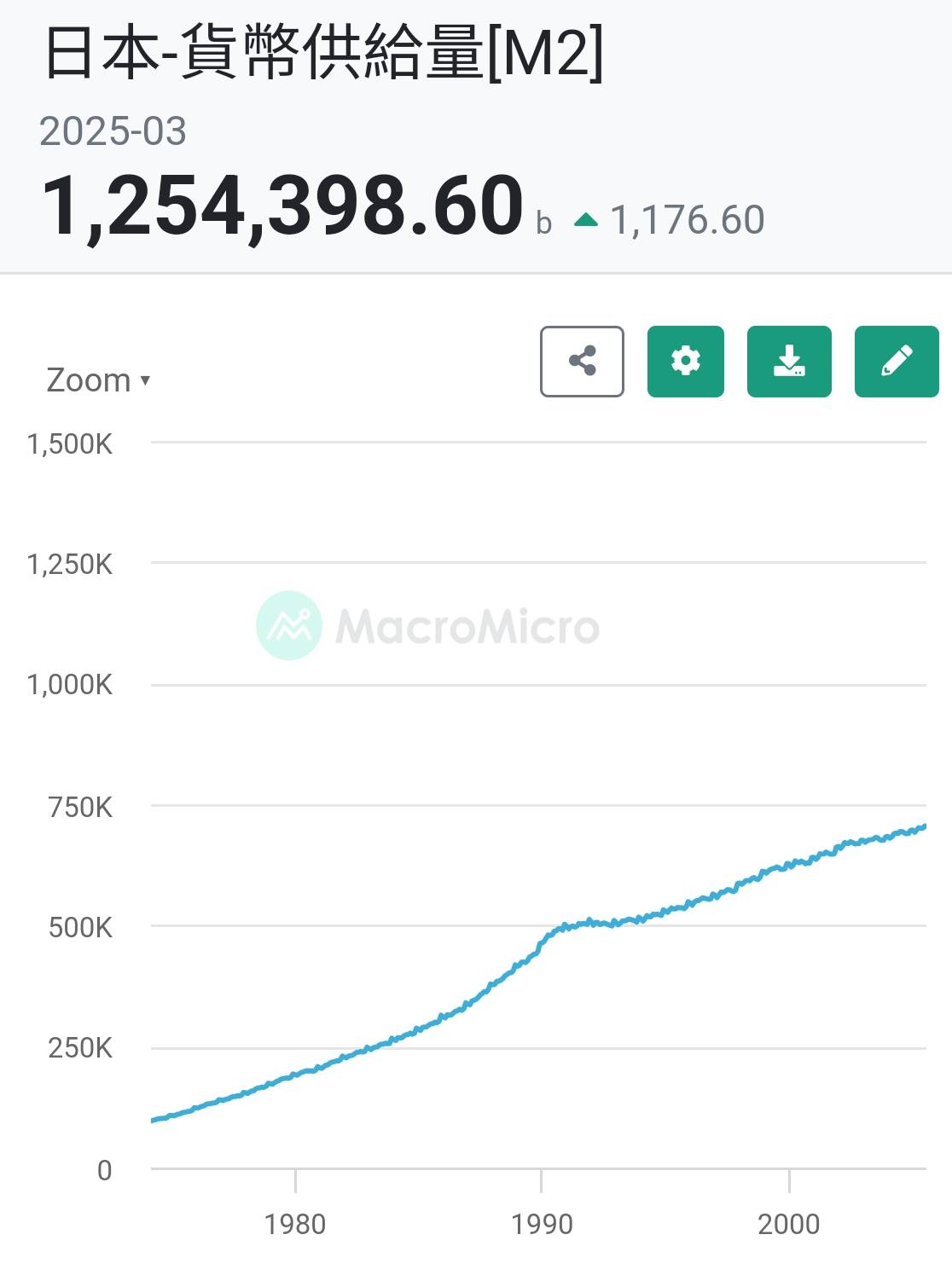Click the share chart icon
The width and height of the screenshot is (952, 1275).
tap(582, 362)
